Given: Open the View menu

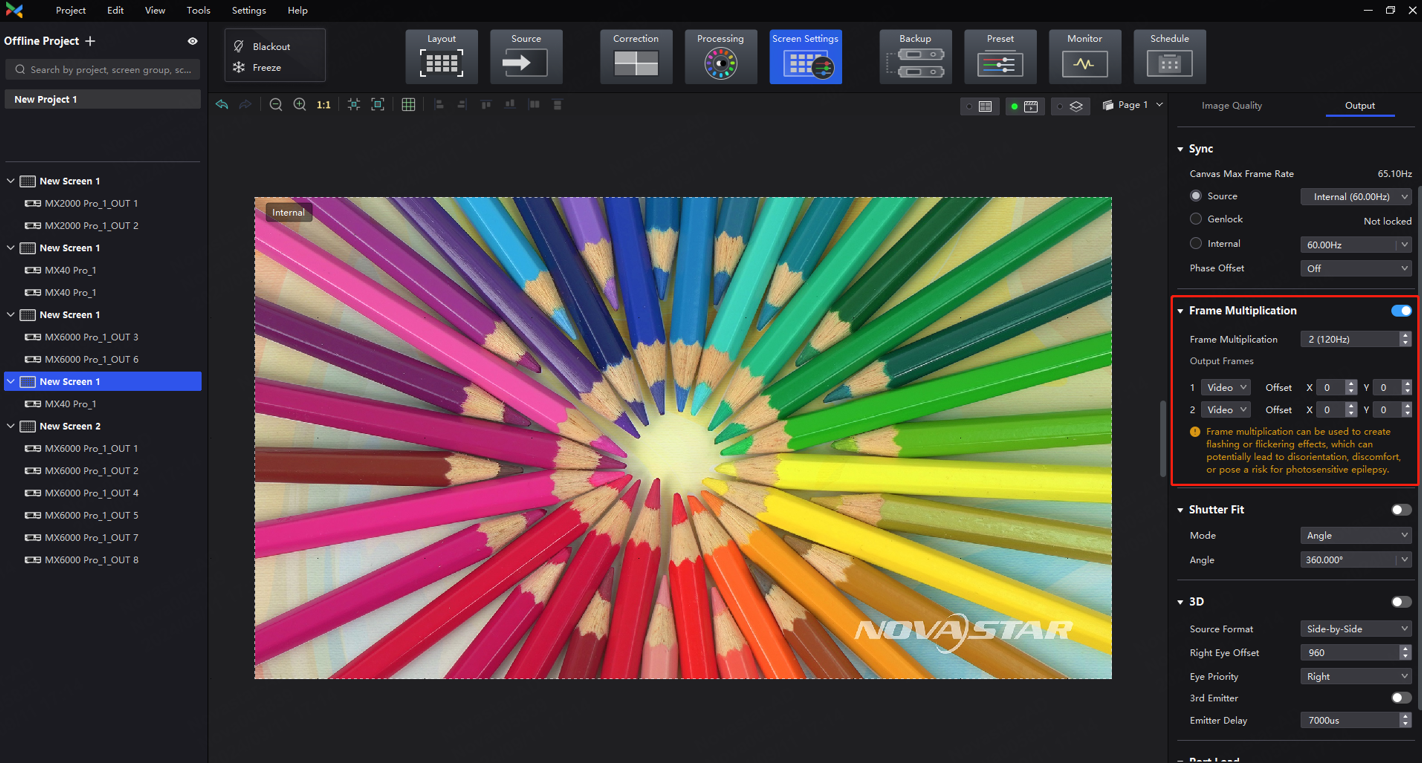Looking at the screenshot, I should pyautogui.click(x=155, y=10).
